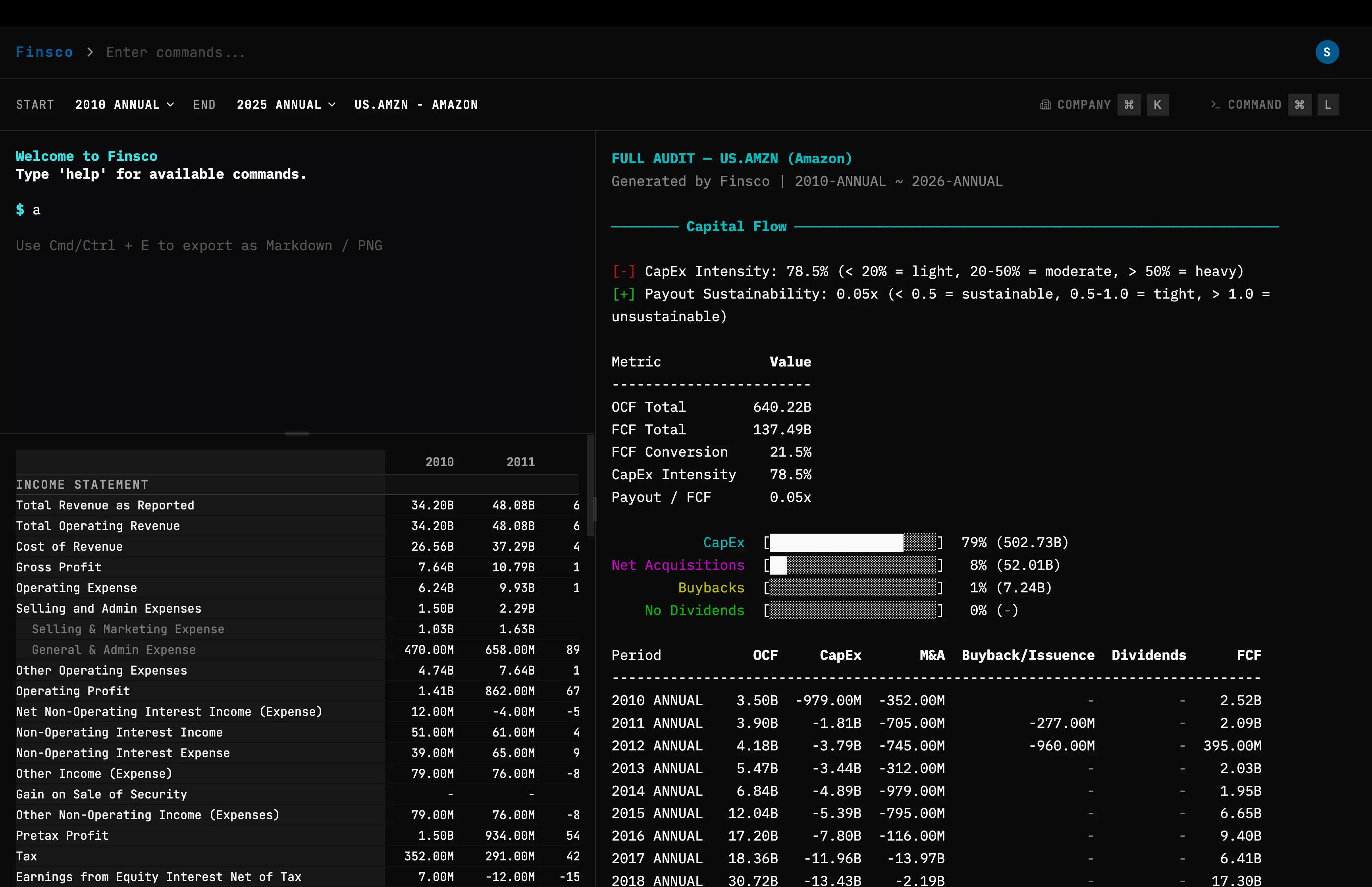The image size is (1372, 887).
Task: Click the 2012 ANNUAL row in period table
Action: 936,746
